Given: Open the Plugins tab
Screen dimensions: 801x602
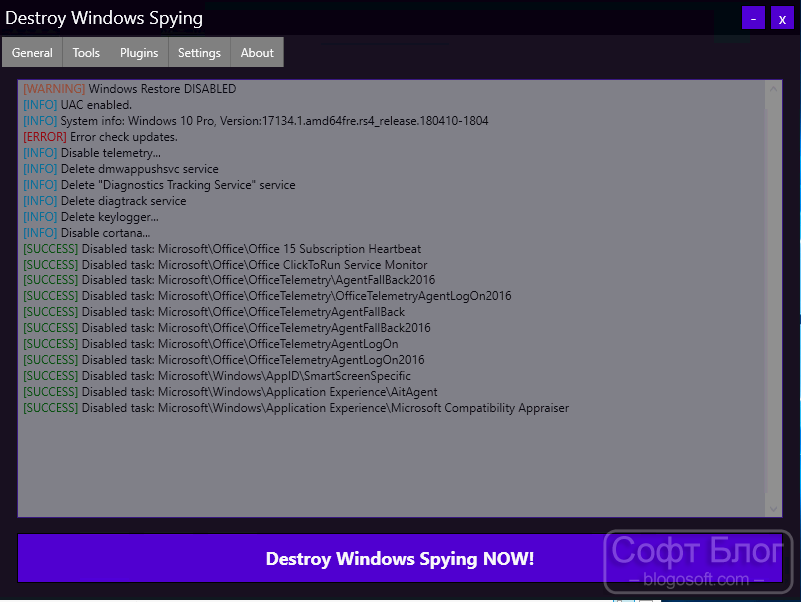Looking at the screenshot, I should 139,52.
